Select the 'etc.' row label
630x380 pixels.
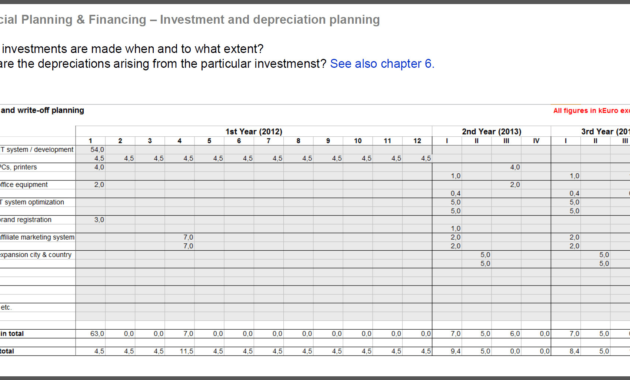point(6,307)
